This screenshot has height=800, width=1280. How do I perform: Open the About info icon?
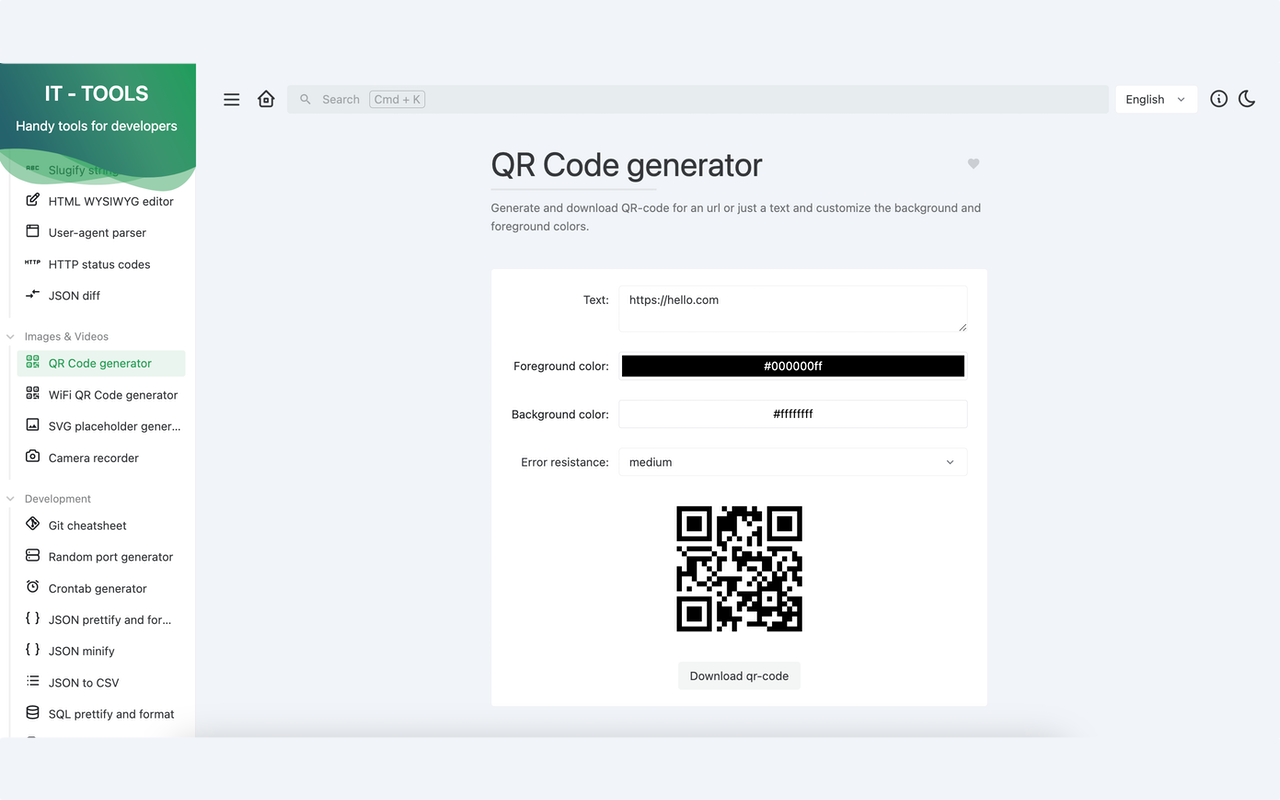1218,99
